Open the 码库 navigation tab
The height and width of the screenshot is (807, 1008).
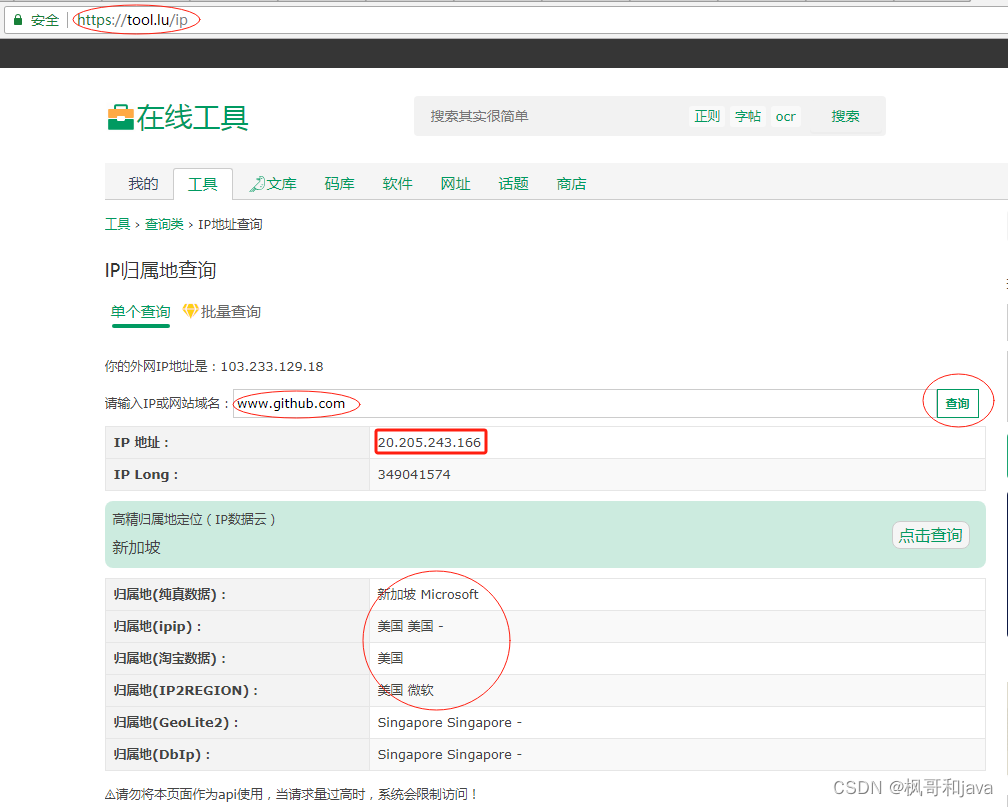click(x=339, y=184)
